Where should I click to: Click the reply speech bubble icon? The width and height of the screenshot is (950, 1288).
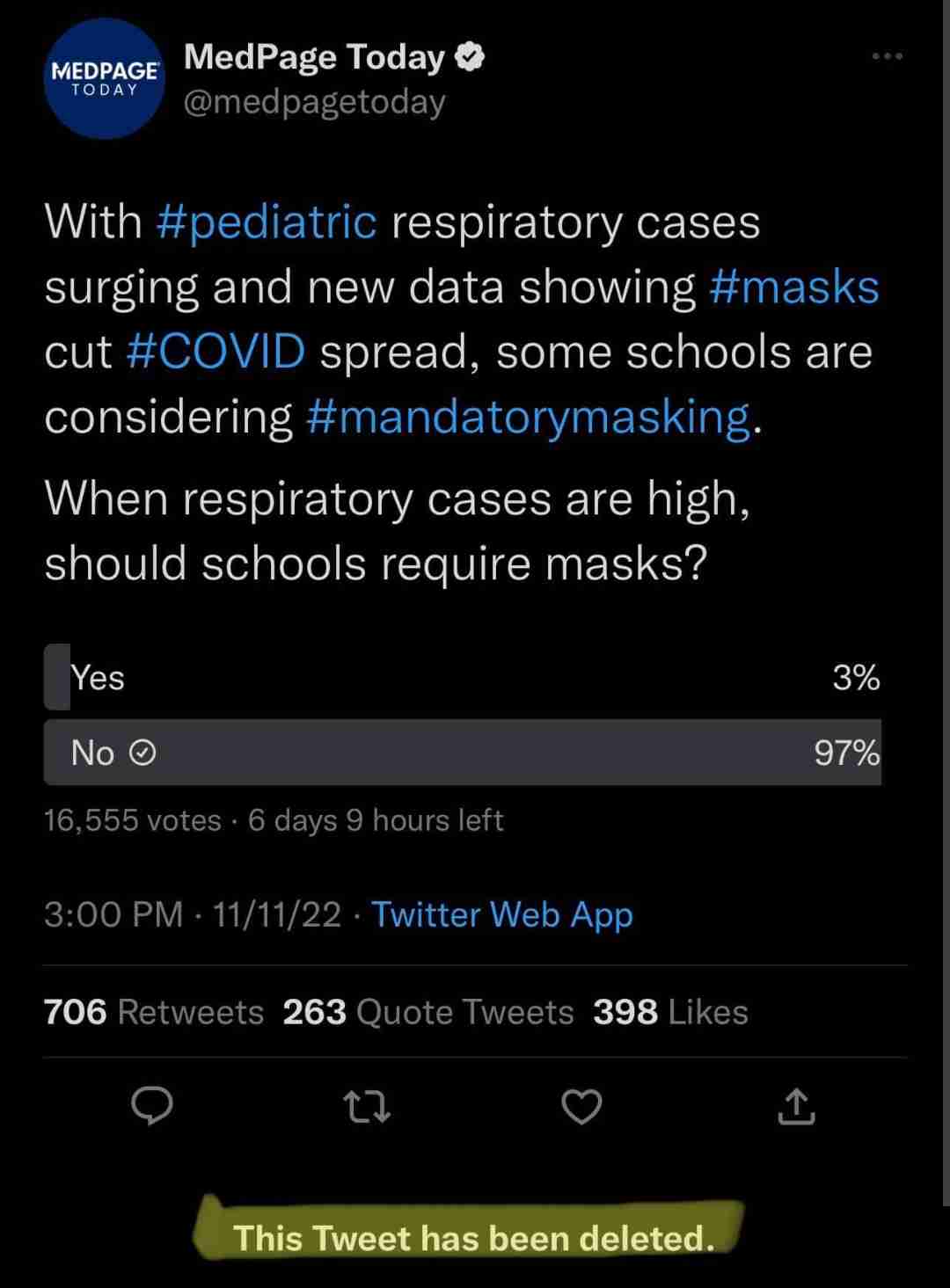pos(152,1105)
